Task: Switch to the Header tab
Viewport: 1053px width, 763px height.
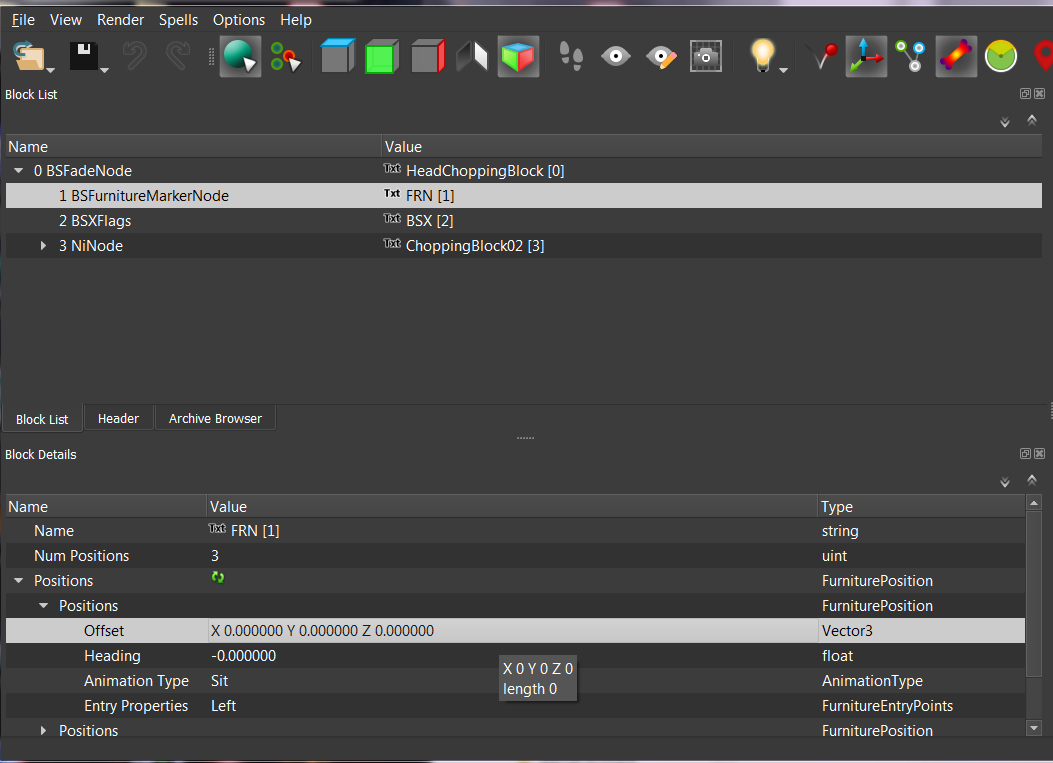Action: (x=118, y=418)
